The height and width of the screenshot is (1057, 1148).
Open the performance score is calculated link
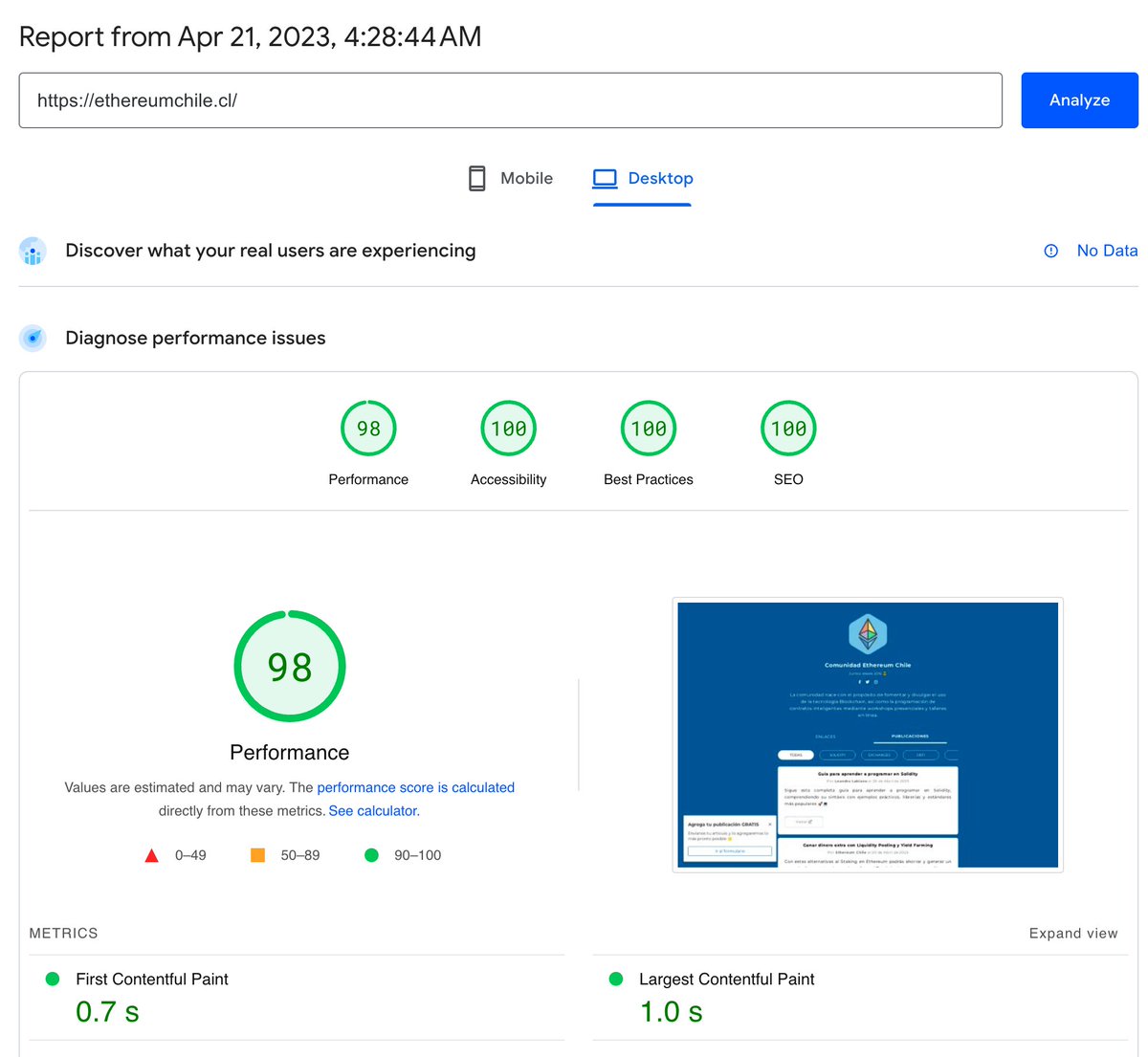[415, 787]
